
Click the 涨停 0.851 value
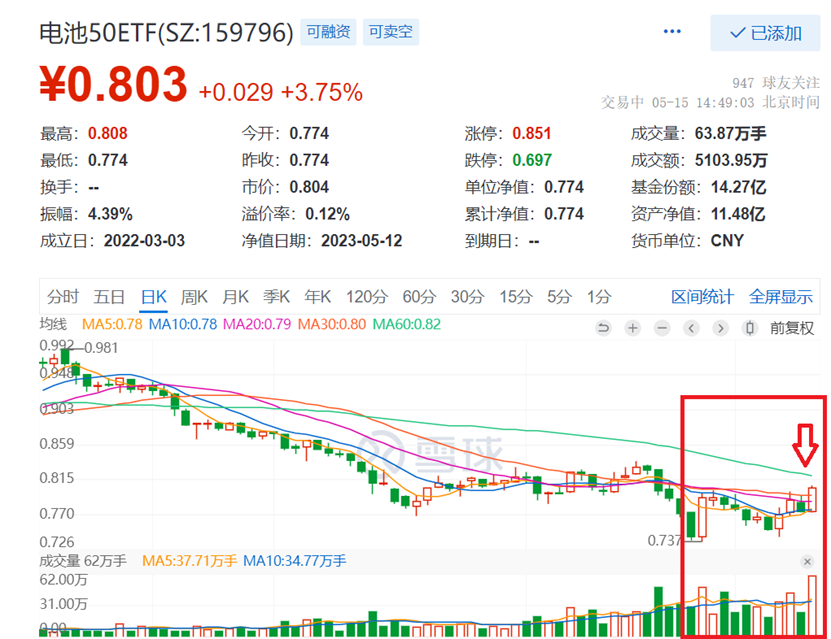(x=532, y=133)
